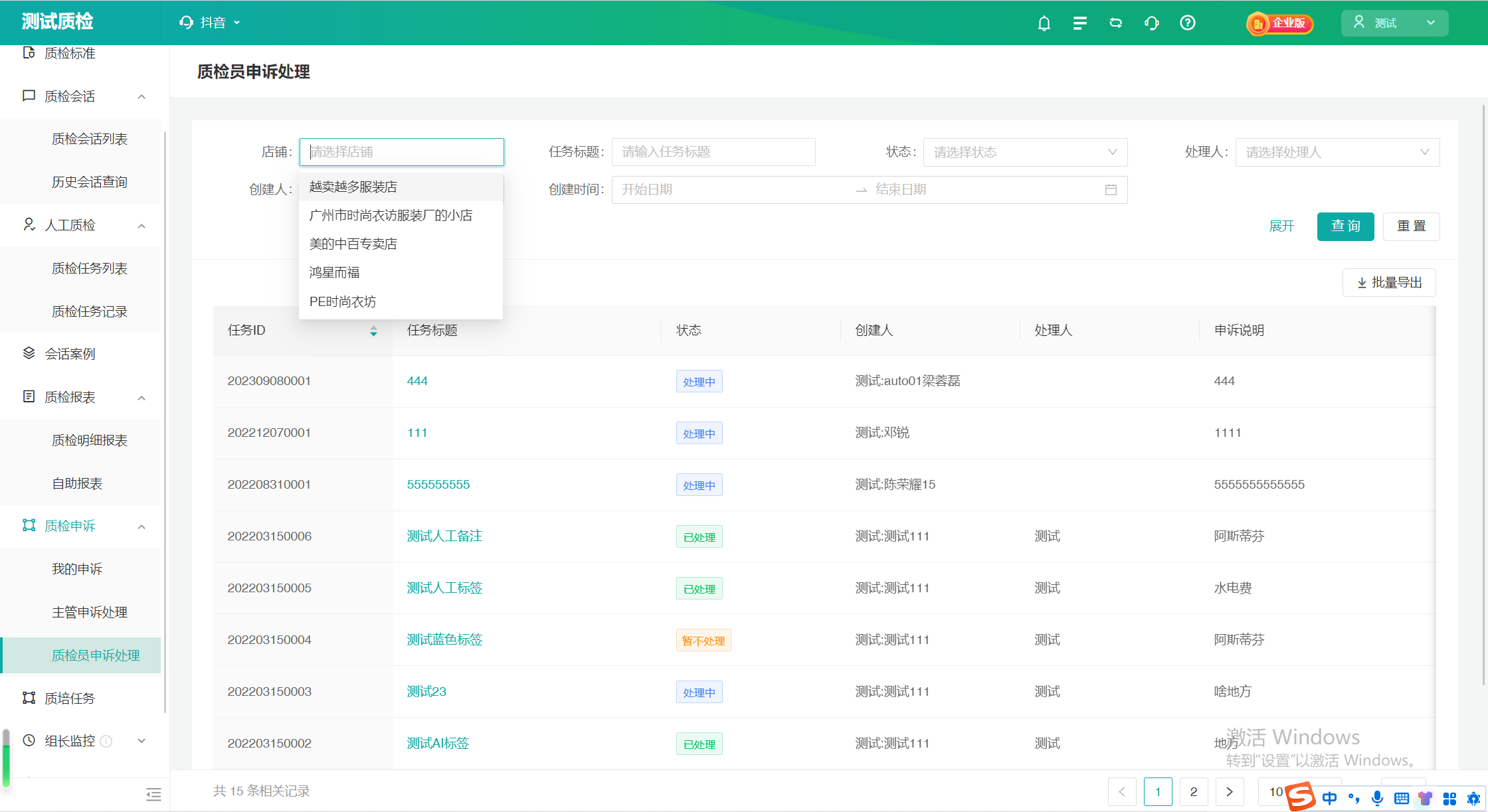The height and width of the screenshot is (812, 1488).
Task: Select 美的中百专卖店 option
Action: pyautogui.click(x=401, y=244)
